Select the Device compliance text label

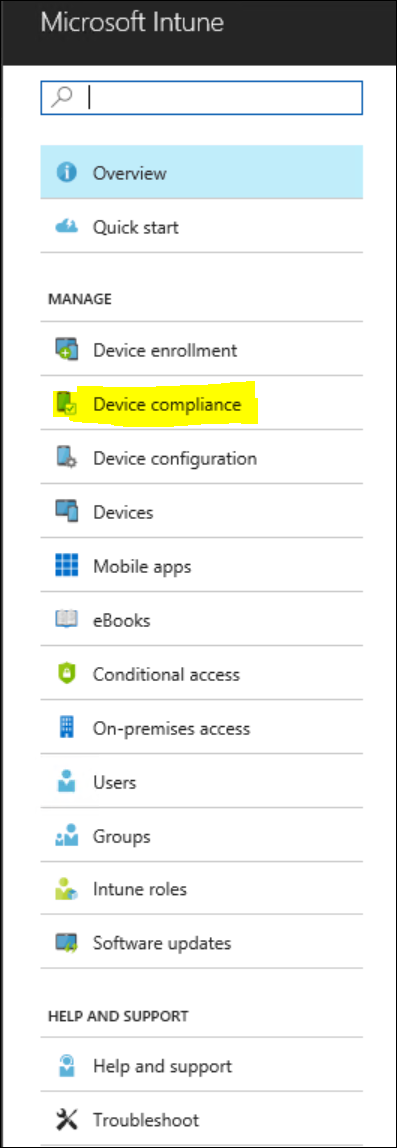167,404
